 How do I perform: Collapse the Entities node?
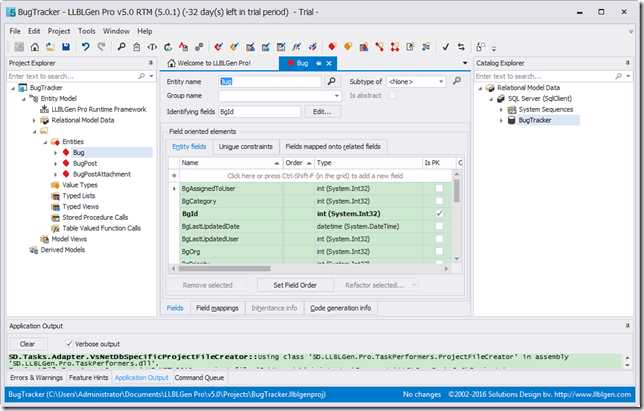45,142
